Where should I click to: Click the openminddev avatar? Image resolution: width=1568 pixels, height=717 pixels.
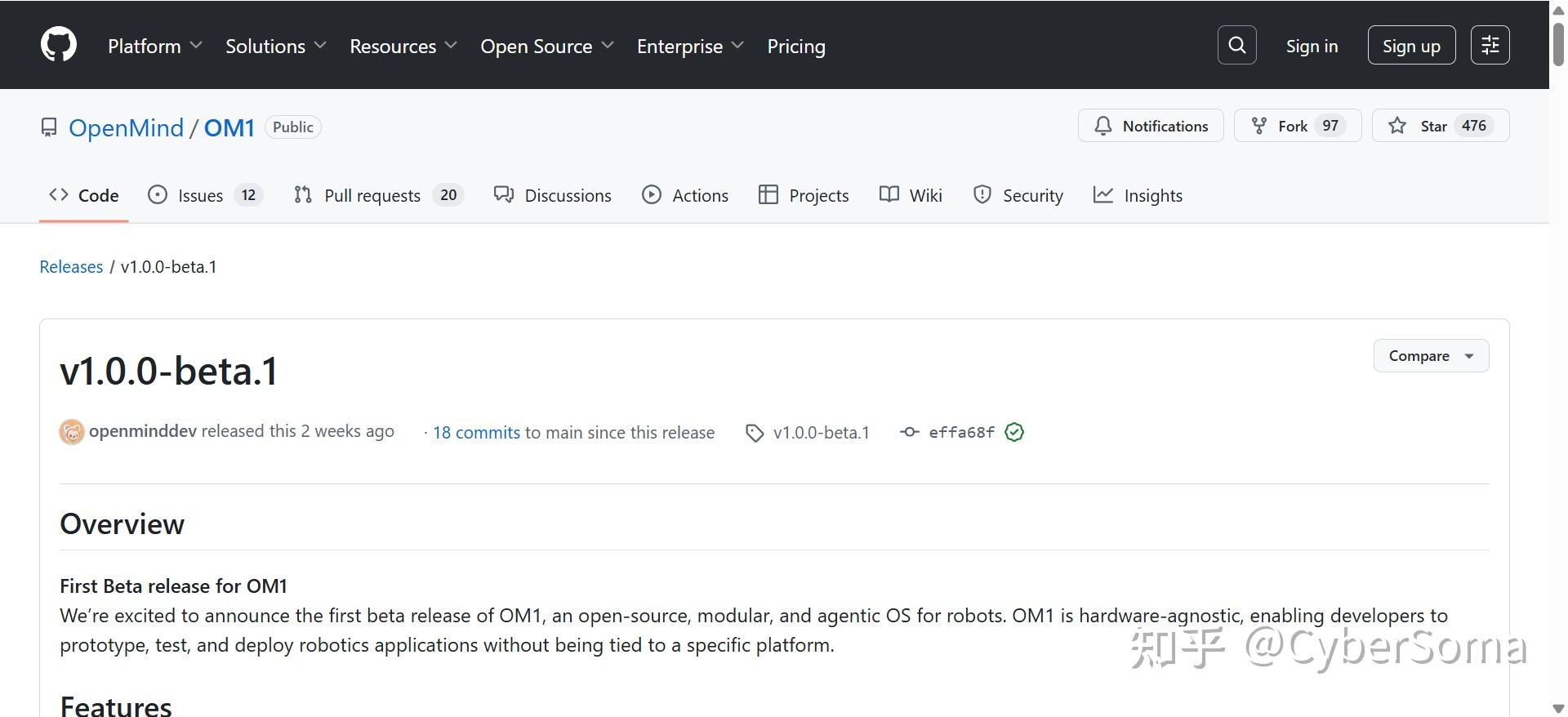point(72,432)
